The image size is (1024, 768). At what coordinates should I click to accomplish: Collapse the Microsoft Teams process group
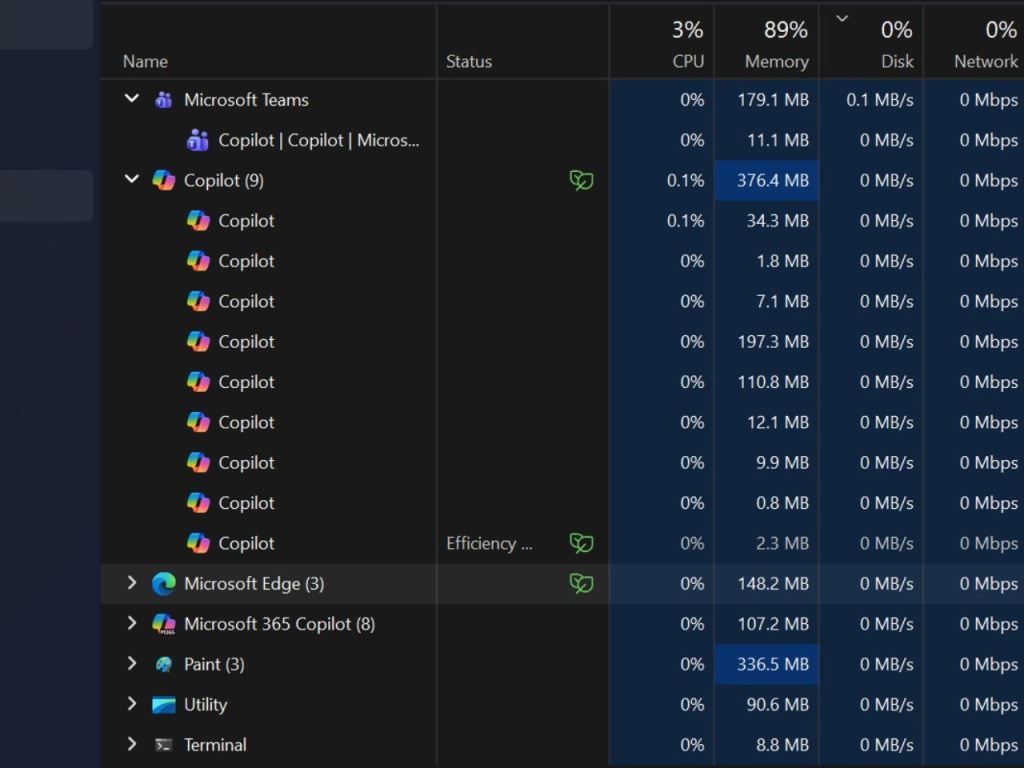[131, 99]
